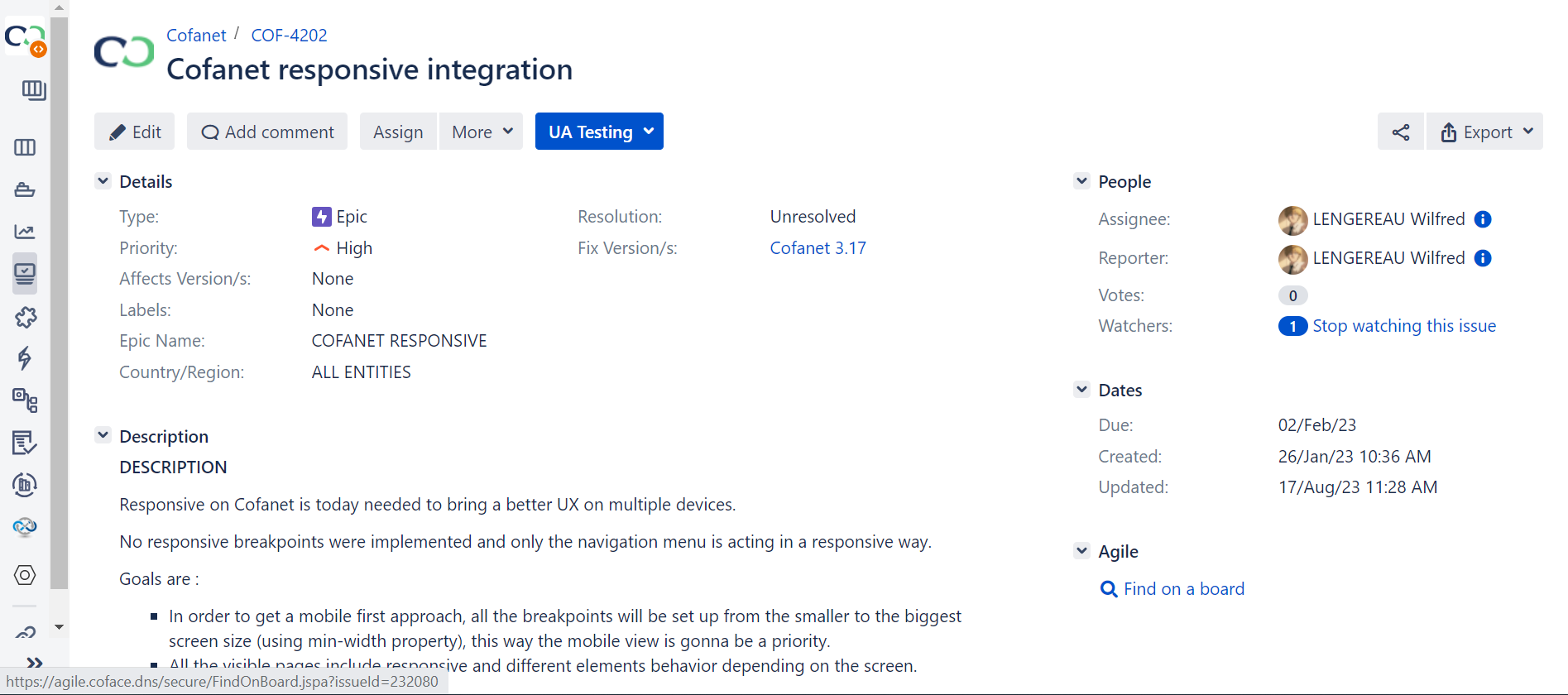Click the Resolution value Unresolved
The height and width of the screenshot is (695, 1568).
(x=813, y=217)
